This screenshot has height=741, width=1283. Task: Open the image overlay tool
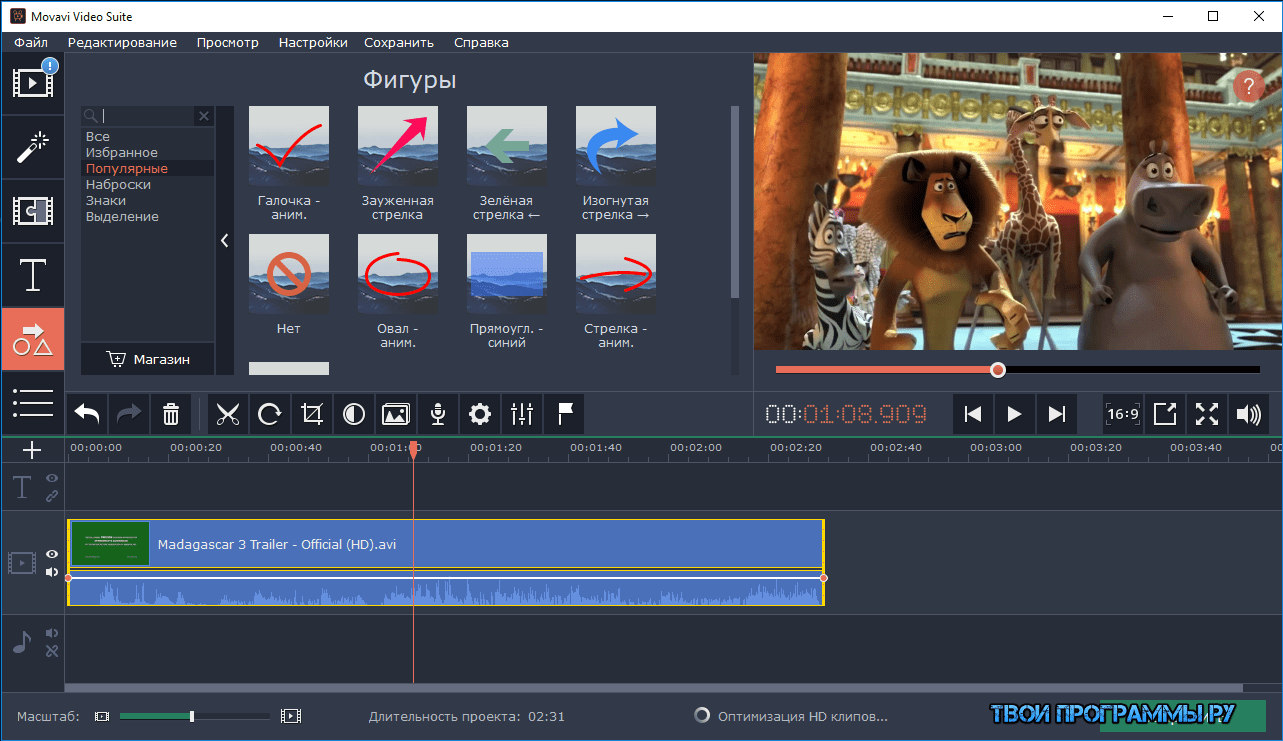396,414
